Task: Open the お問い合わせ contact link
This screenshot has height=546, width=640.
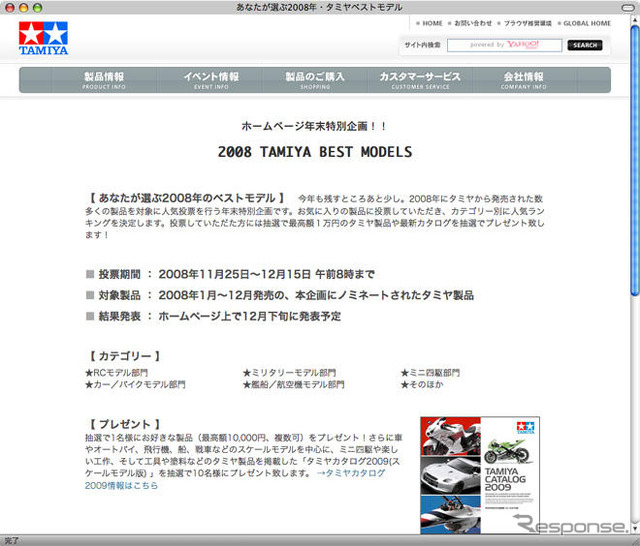Action: pos(473,23)
